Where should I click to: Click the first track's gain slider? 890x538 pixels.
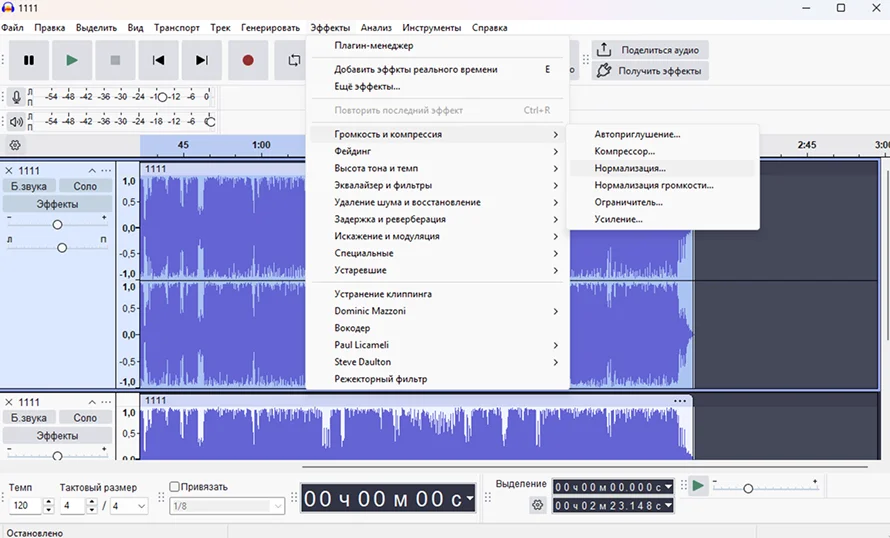tap(57, 224)
